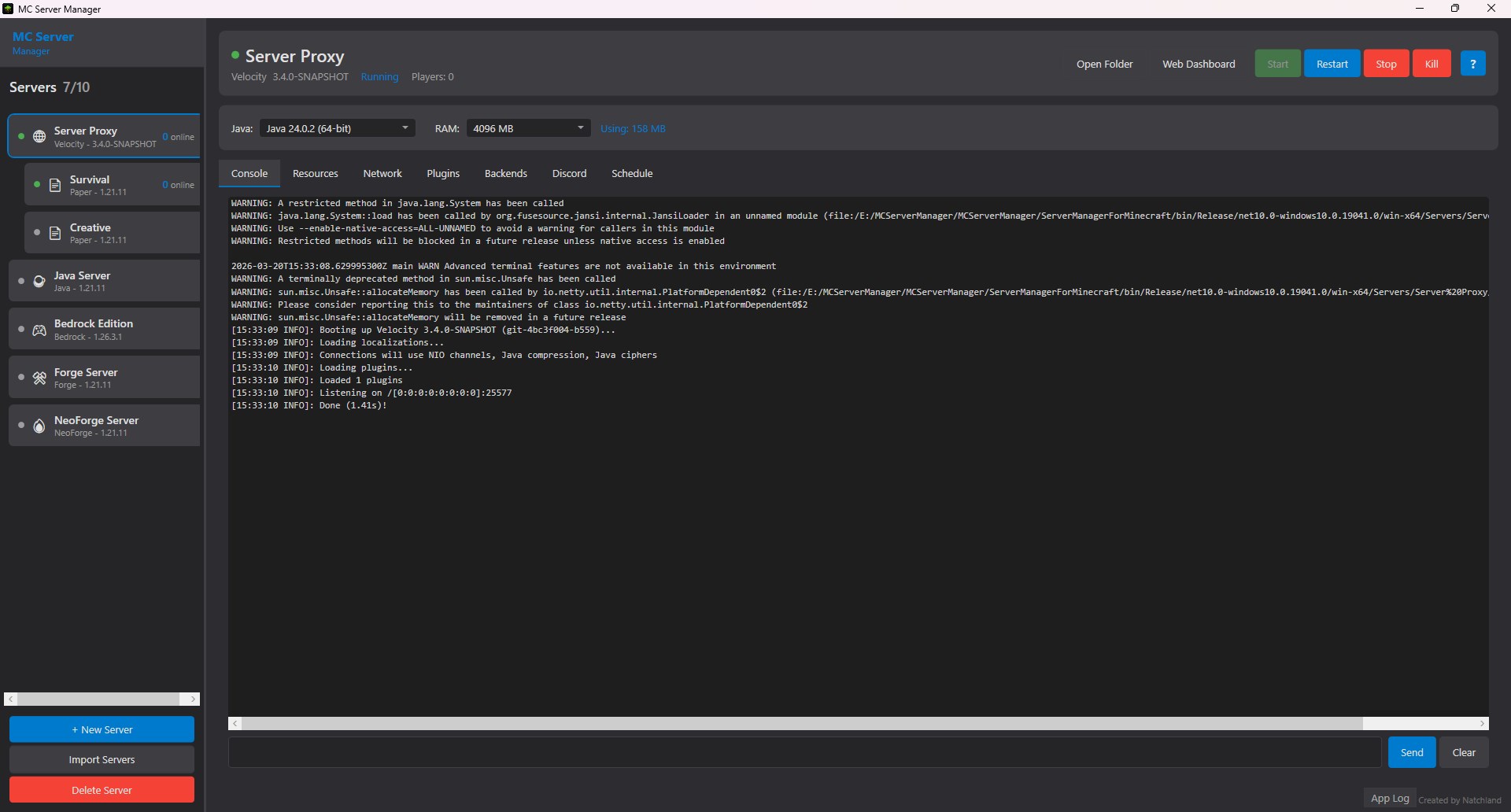Select the Creative Paper server
This screenshot has height=812, width=1511.
pyautogui.click(x=112, y=233)
